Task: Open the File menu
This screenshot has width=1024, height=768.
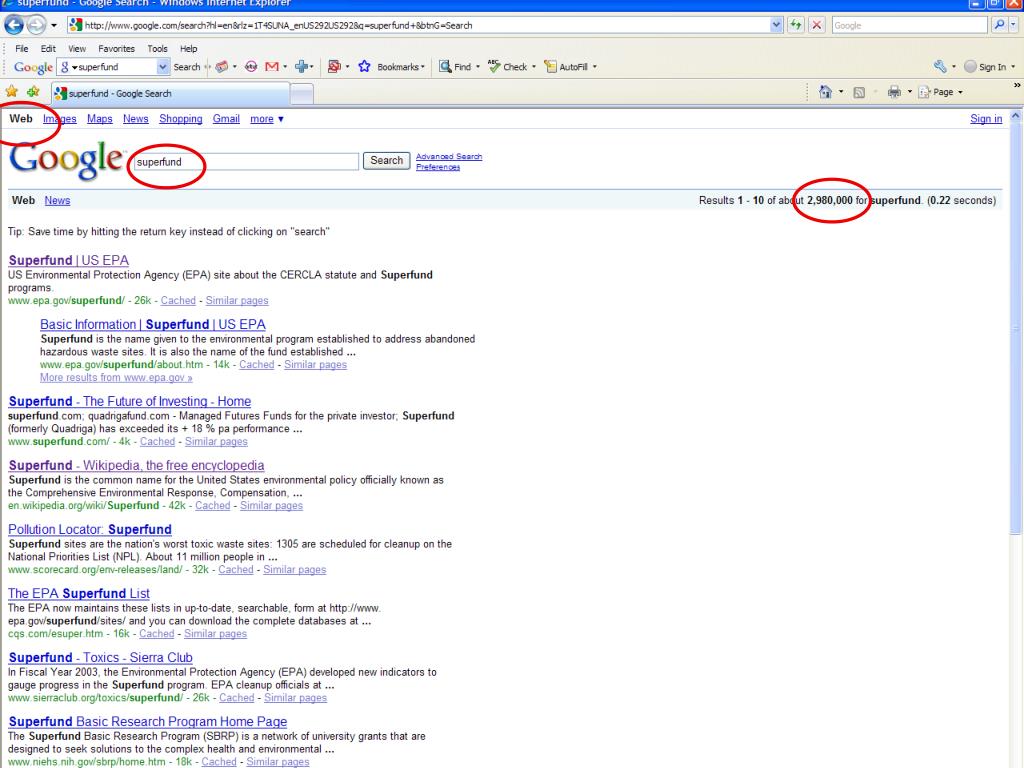Action: click(22, 48)
